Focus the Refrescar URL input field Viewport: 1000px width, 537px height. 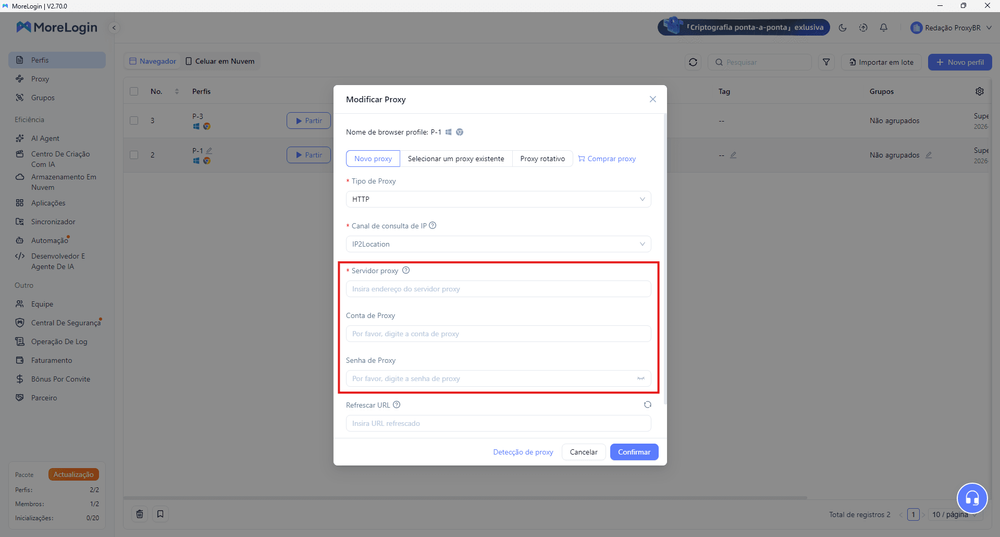[498, 423]
